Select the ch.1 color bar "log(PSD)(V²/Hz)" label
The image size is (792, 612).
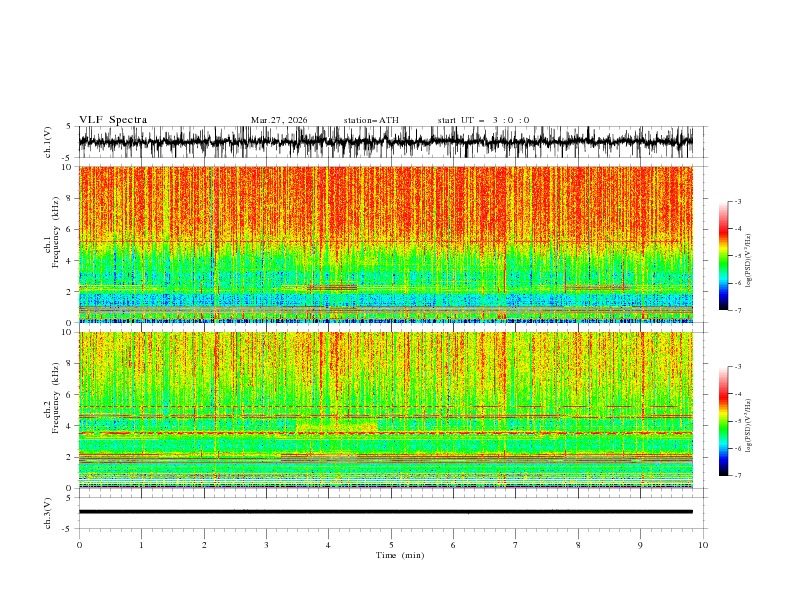tap(749, 261)
